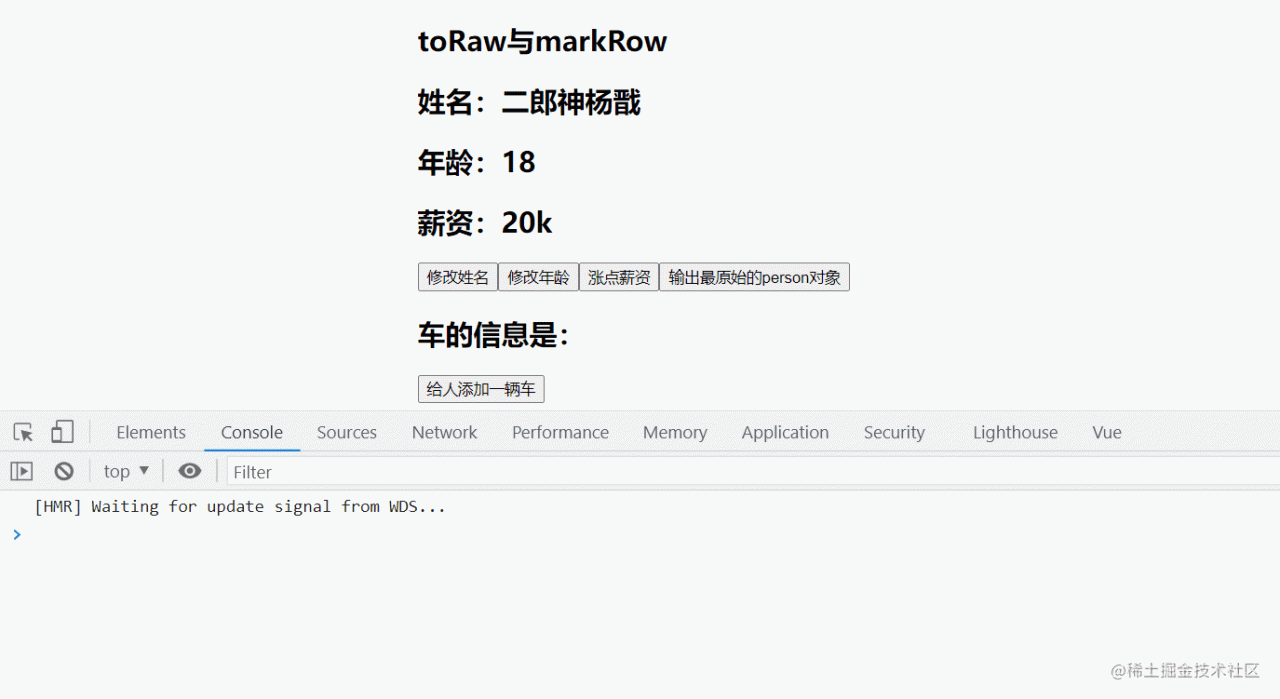Click the 输出最原始的person对象 button

pyautogui.click(x=754, y=277)
